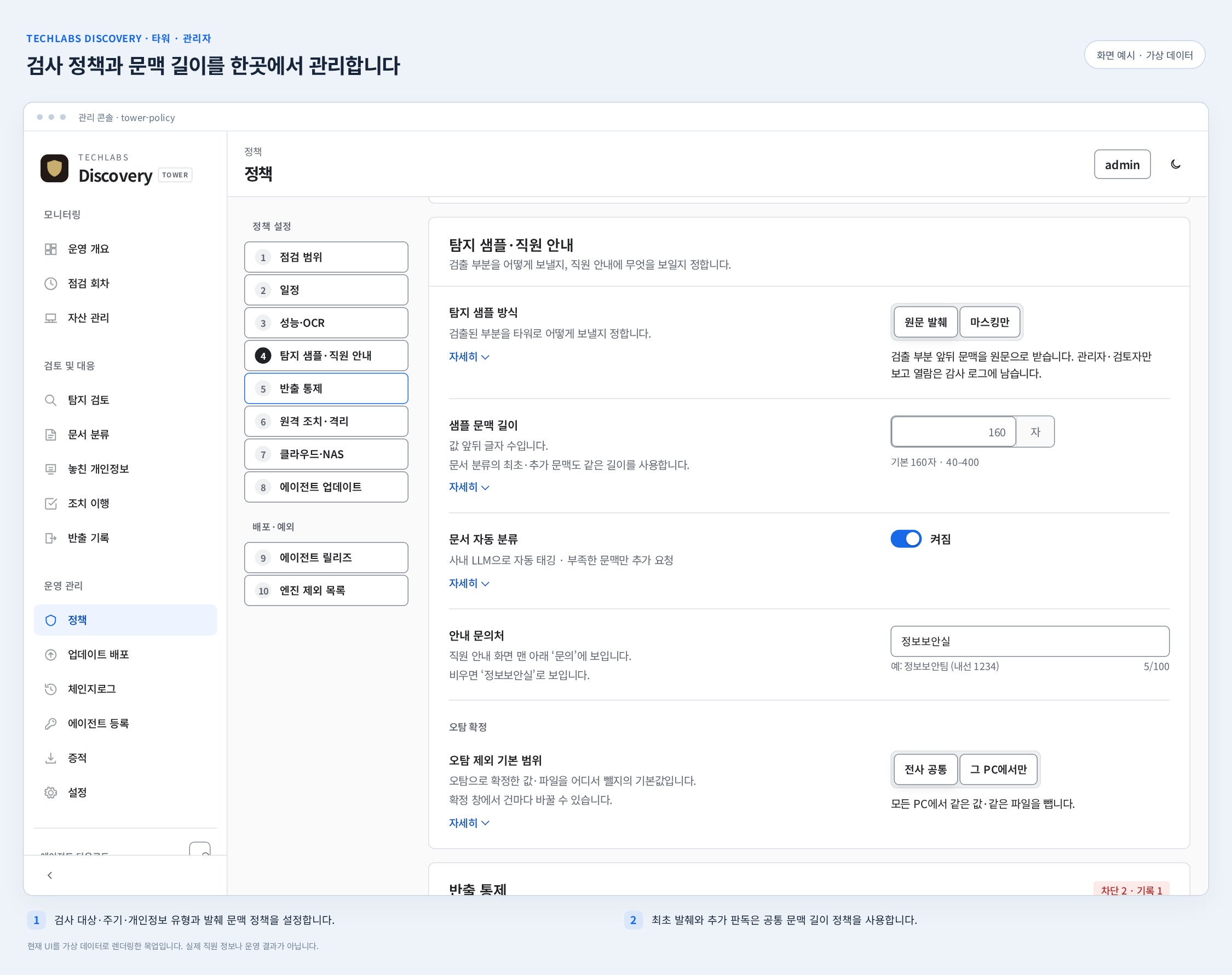This screenshot has width=1232, height=975.
Task: Click the 조치 이행 checkbox icon
Action: (x=51, y=504)
